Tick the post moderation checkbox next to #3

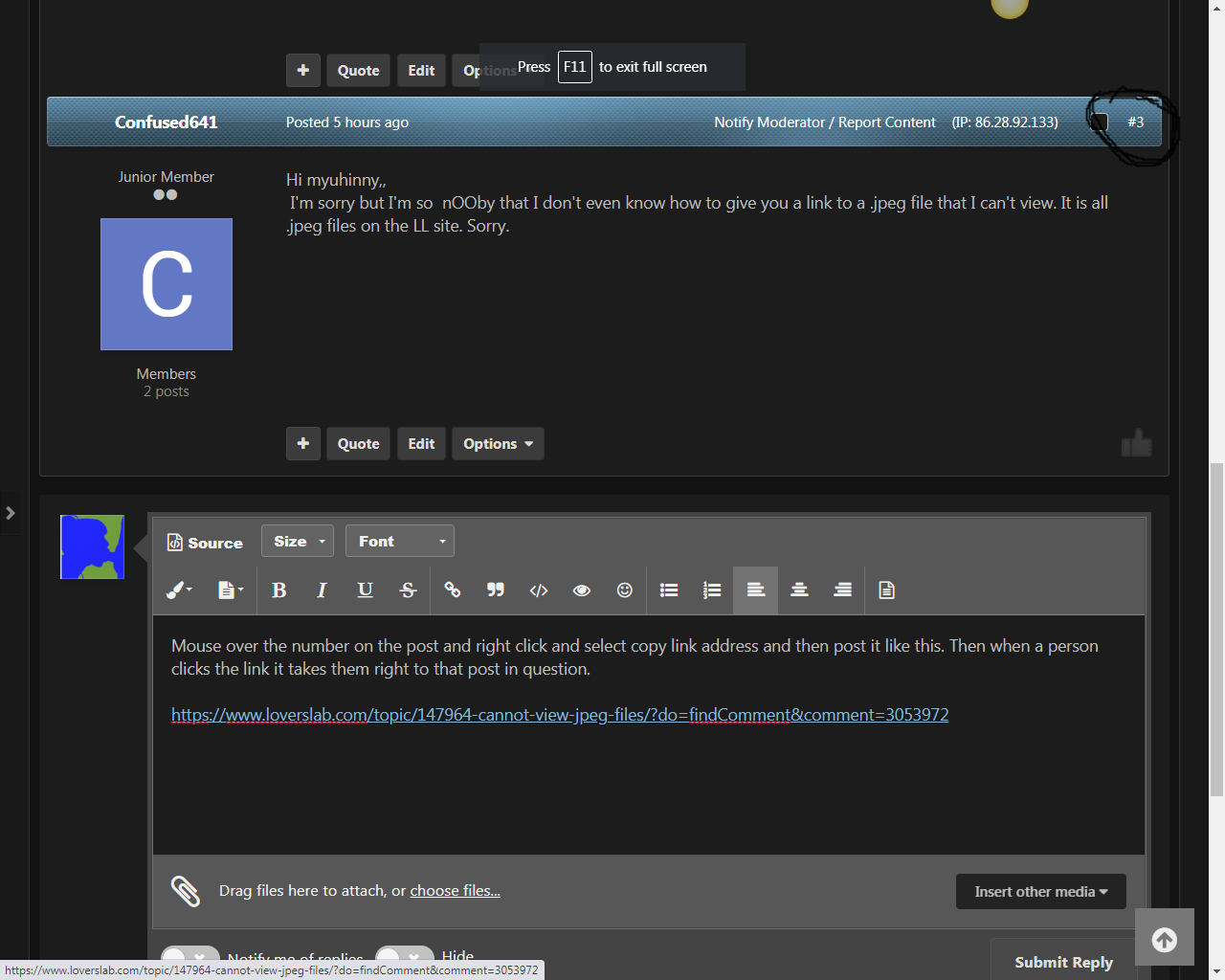tap(1100, 122)
